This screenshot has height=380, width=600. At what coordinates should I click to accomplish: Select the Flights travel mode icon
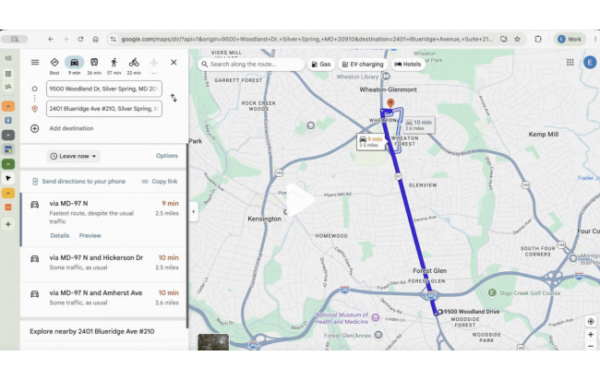point(154,62)
